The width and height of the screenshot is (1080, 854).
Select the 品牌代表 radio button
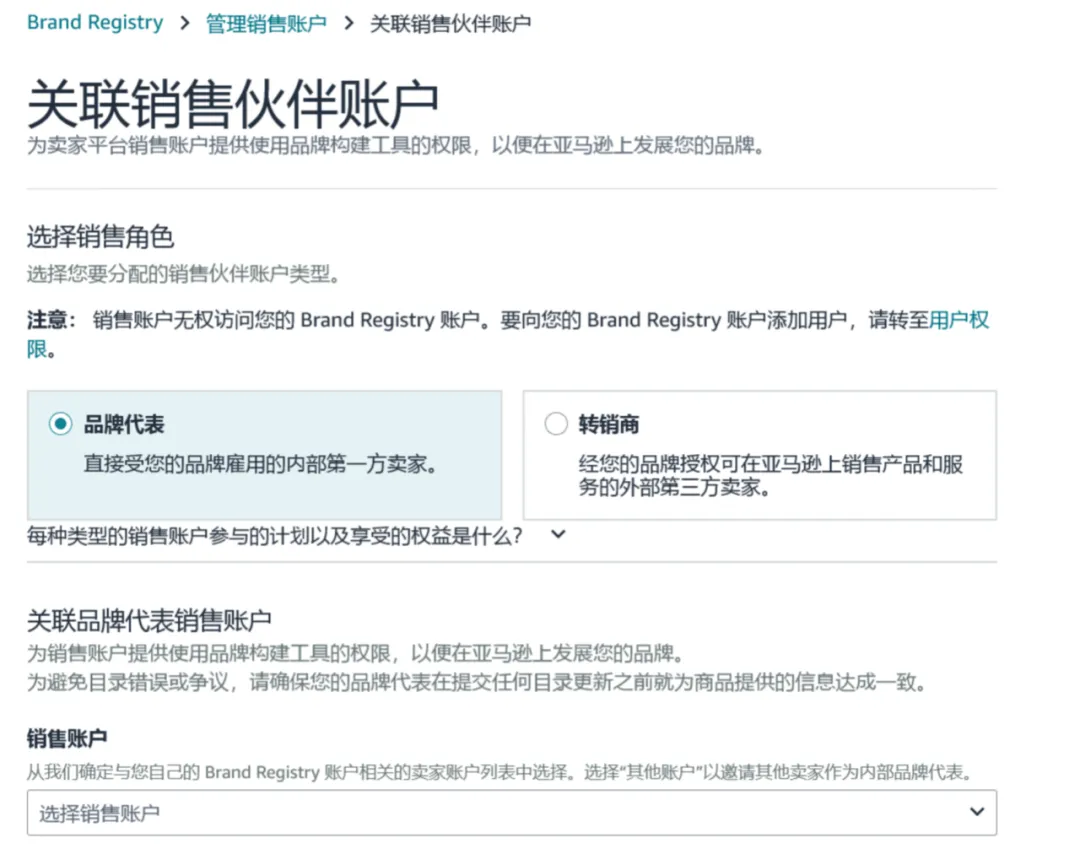[60, 424]
